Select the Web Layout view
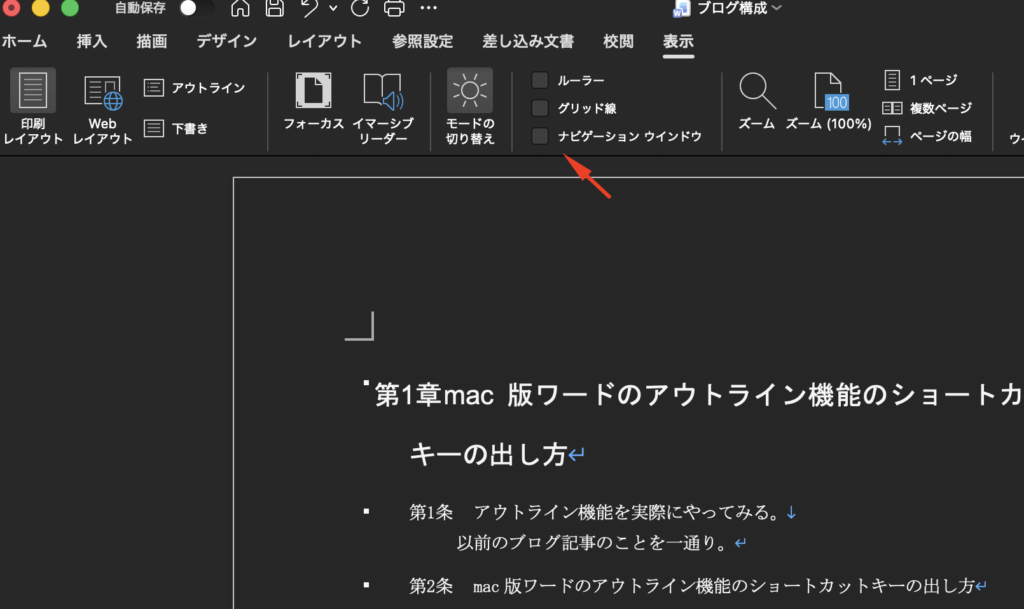This screenshot has height=609, width=1024. coord(102,106)
